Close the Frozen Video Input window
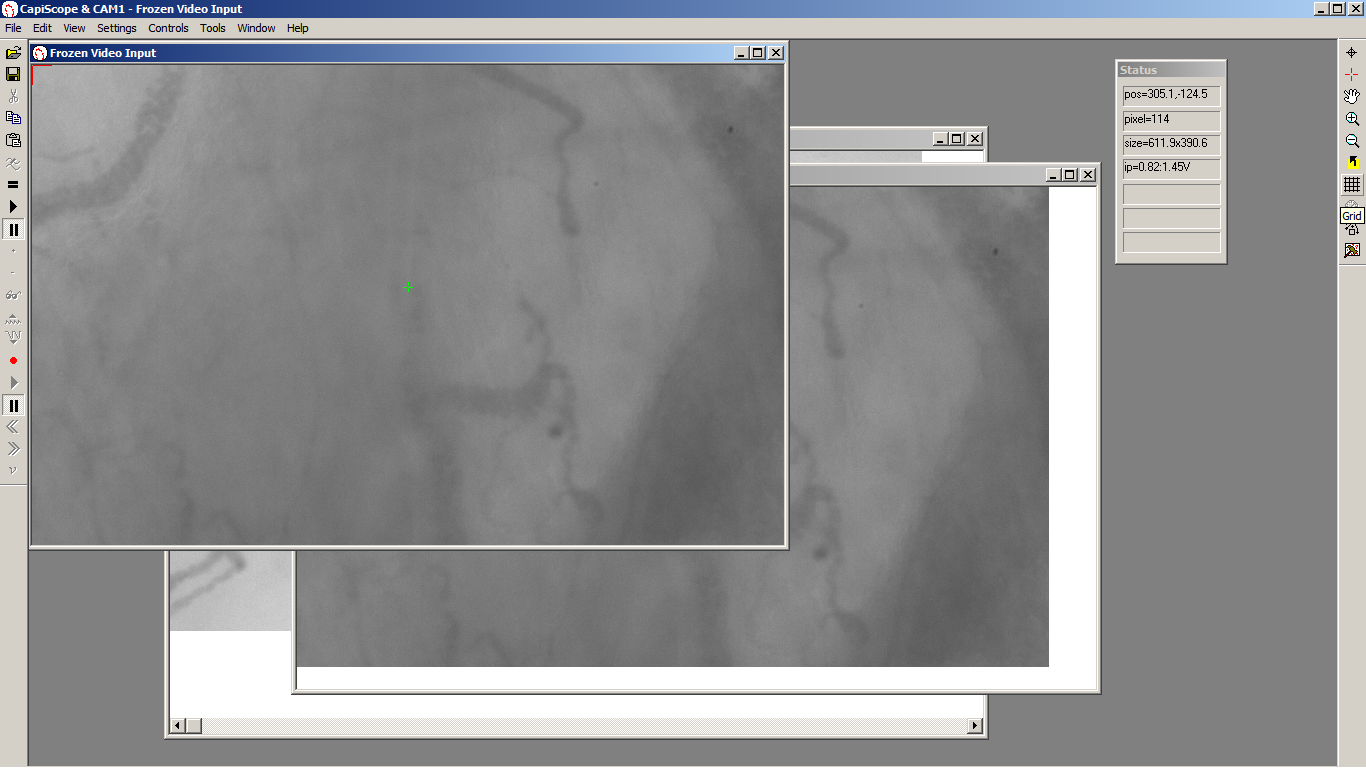1366x768 pixels. (776, 53)
